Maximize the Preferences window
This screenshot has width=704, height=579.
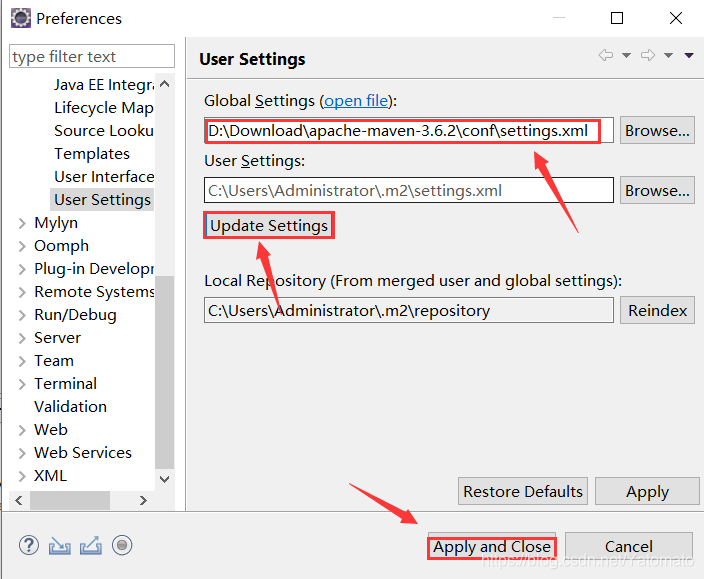617,18
